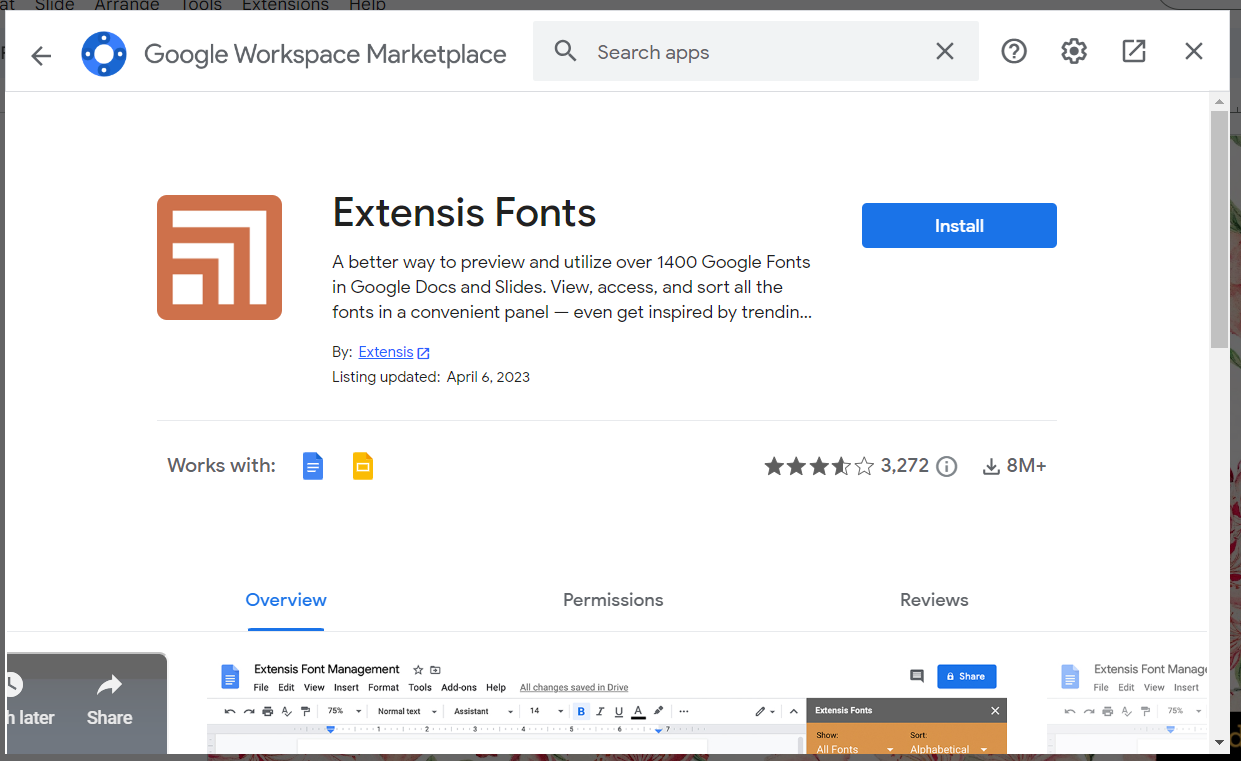Toggle bold in the preview's Docs toolbar
The height and width of the screenshot is (761, 1241).
tap(581, 711)
